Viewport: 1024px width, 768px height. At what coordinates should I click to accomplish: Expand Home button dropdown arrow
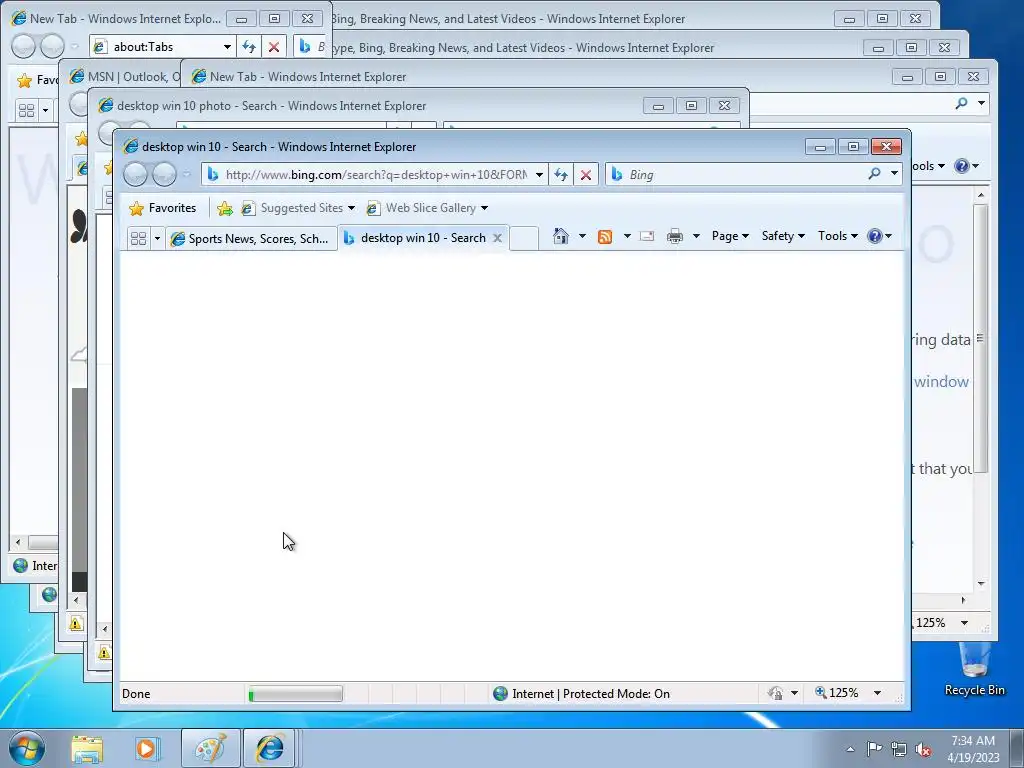(582, 236)
